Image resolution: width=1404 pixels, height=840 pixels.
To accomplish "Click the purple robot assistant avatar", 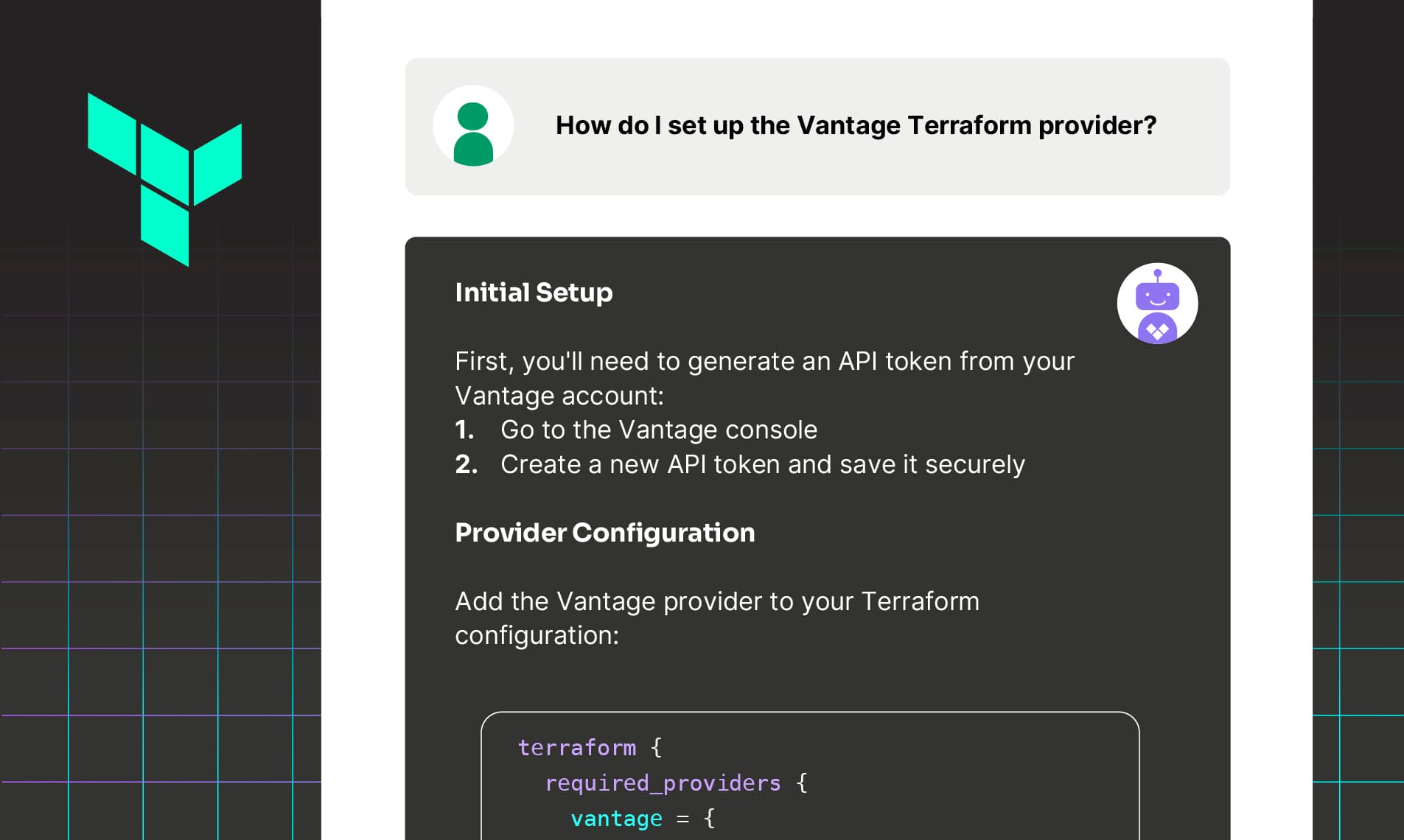I will [x=1157, y=304].
